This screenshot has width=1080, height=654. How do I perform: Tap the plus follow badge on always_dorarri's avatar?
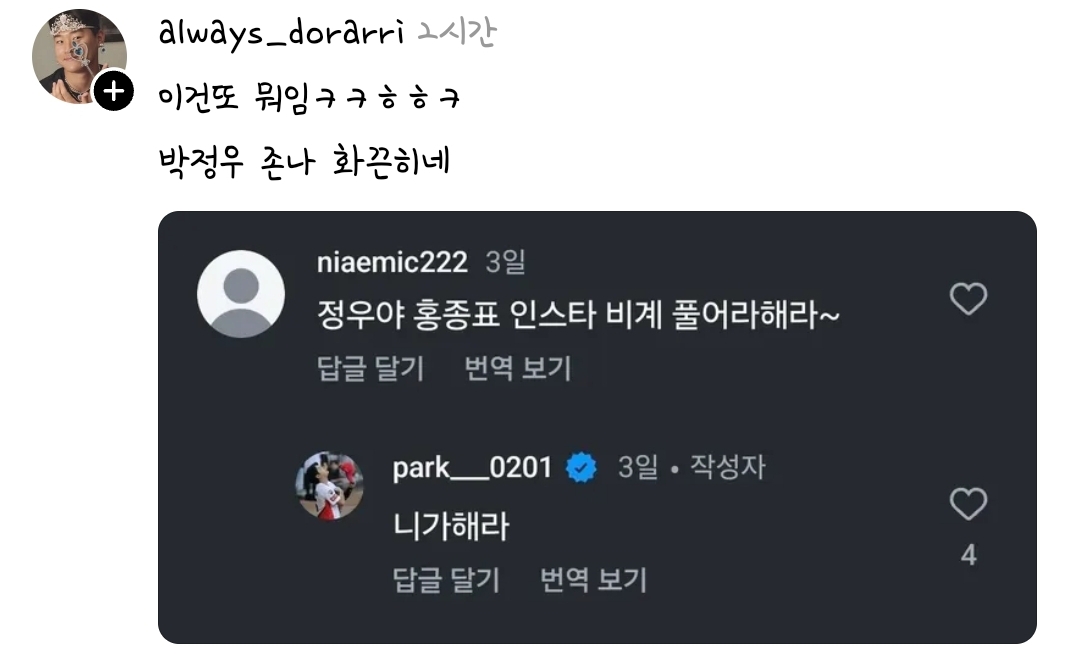click(114, 91)
